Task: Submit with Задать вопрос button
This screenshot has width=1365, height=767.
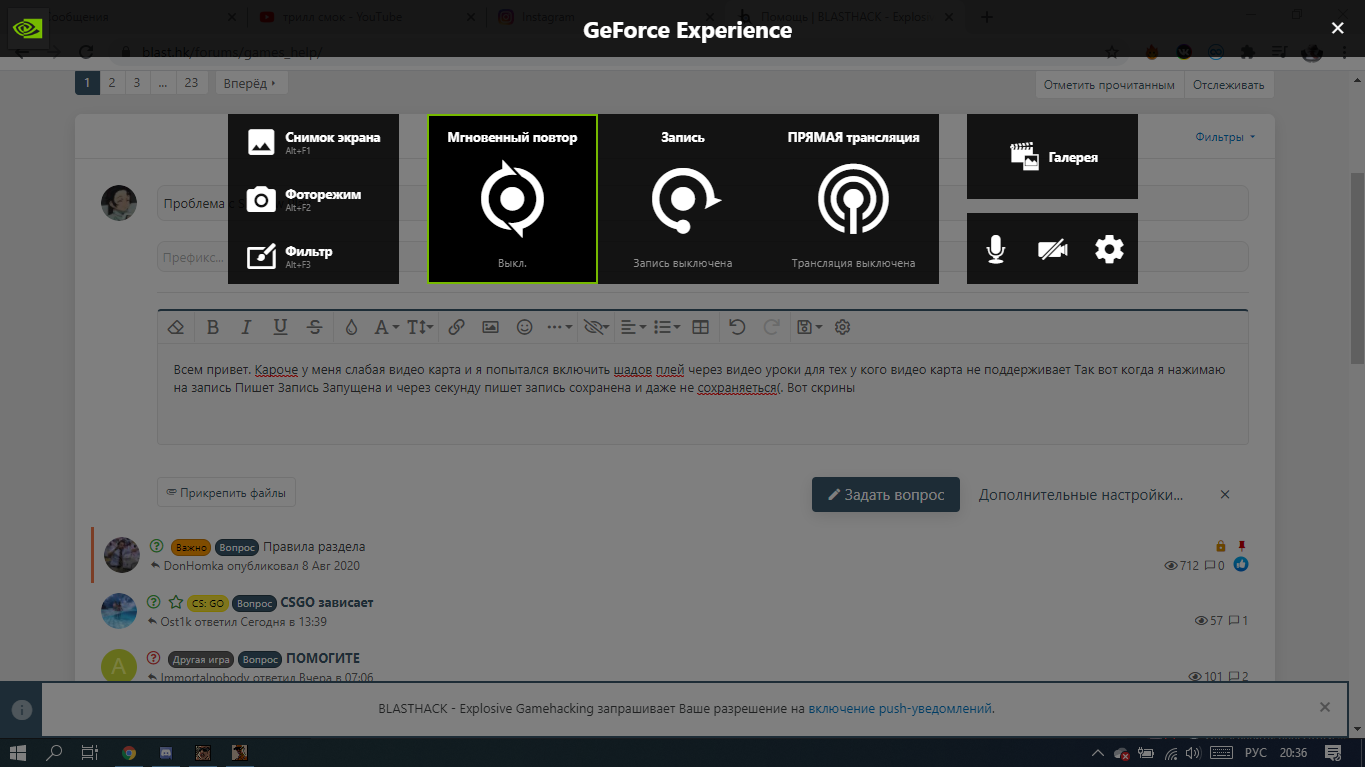Action: pos(885,495)
